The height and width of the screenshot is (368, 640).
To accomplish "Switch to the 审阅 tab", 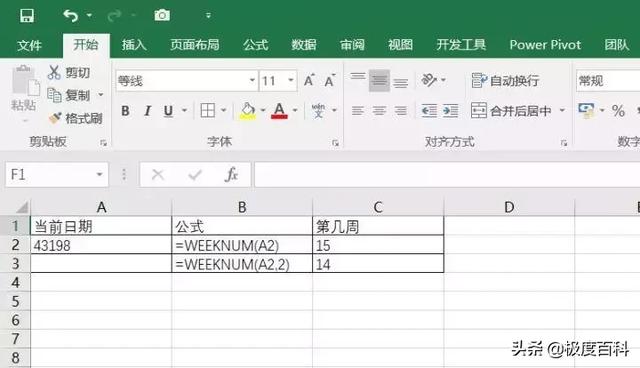I will (x=352, y=44).
